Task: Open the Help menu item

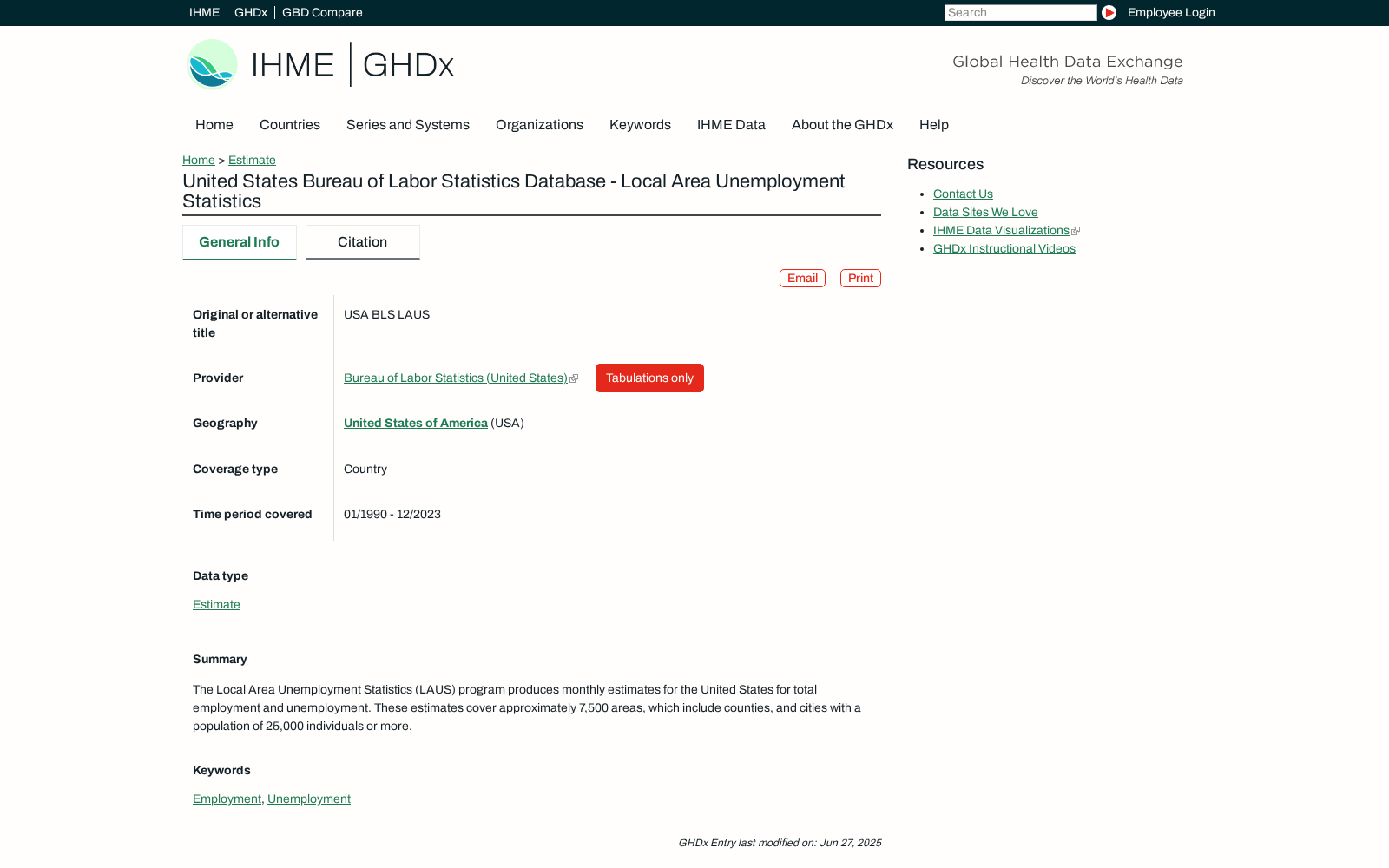Action: pos(934,125)
